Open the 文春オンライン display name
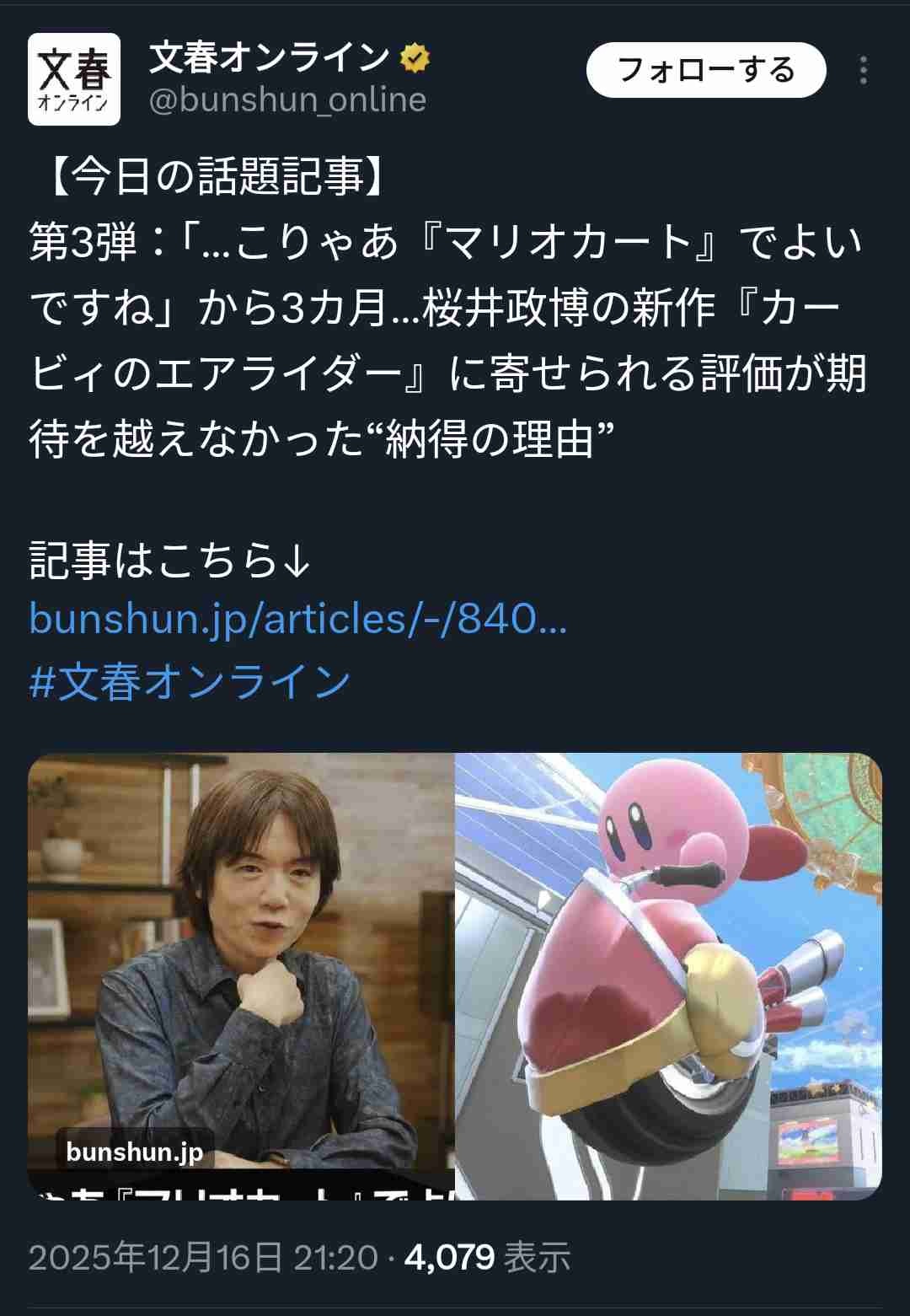The image size is (910, 1316). coord(269,58)
